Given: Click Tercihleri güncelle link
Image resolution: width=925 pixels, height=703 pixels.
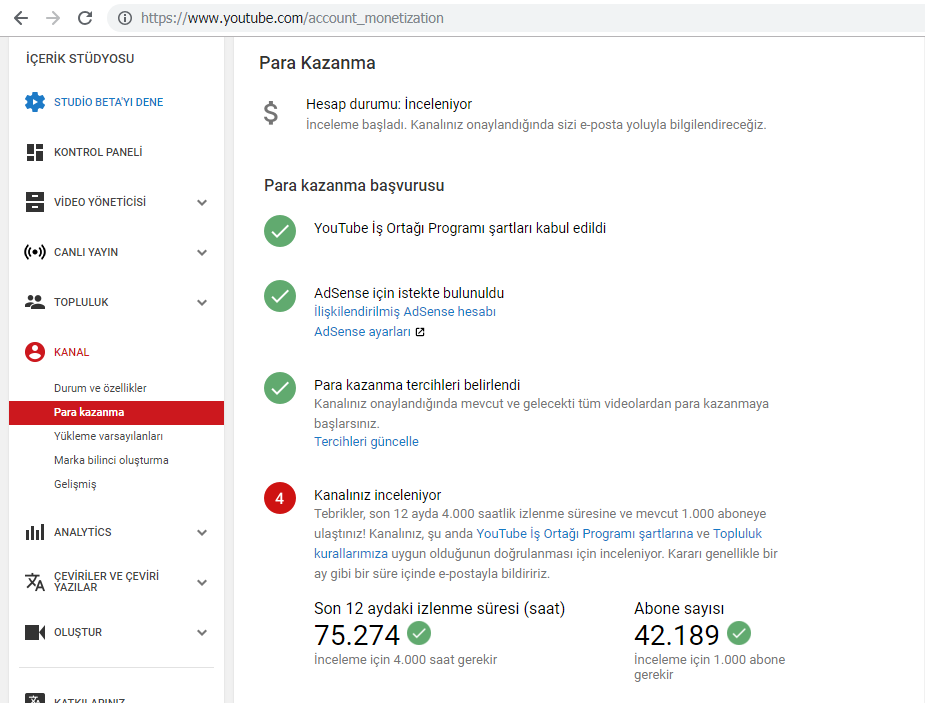Looking at the screenshot, I should pyautogui.click(x=366, y=442).
